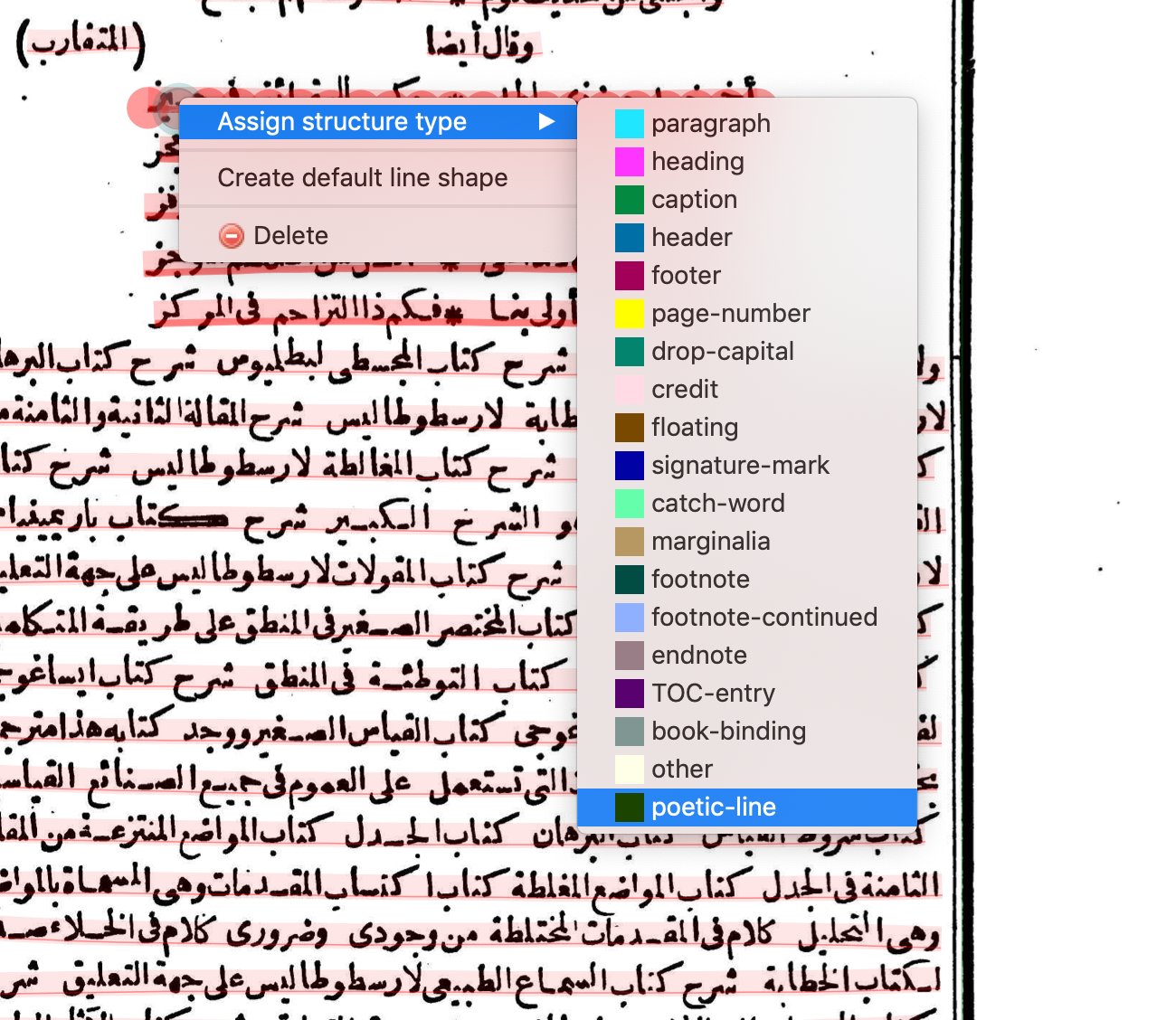Click the cyan paragraph color icon
Image resolution: width=1176 pixels, height=1020 pixels.
pyautogui.click(x=629, y=123)
